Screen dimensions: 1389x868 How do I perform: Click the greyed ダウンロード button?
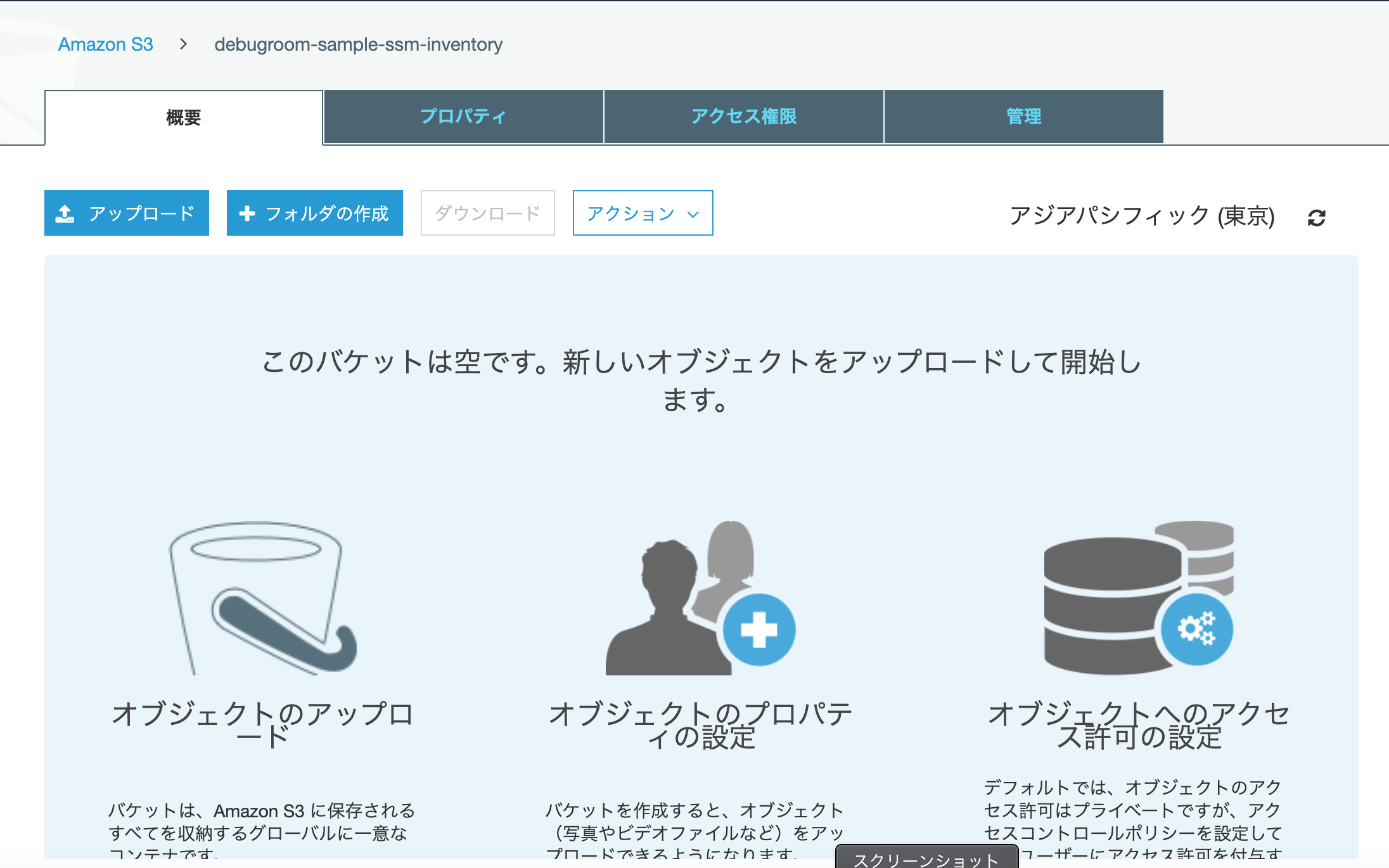click(x=488, y=213)
